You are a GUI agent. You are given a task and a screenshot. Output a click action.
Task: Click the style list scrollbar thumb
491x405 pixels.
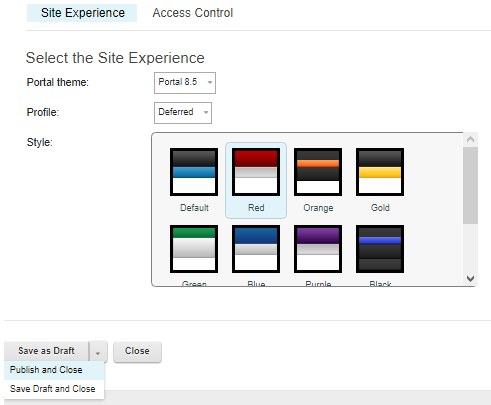(470, 185)
